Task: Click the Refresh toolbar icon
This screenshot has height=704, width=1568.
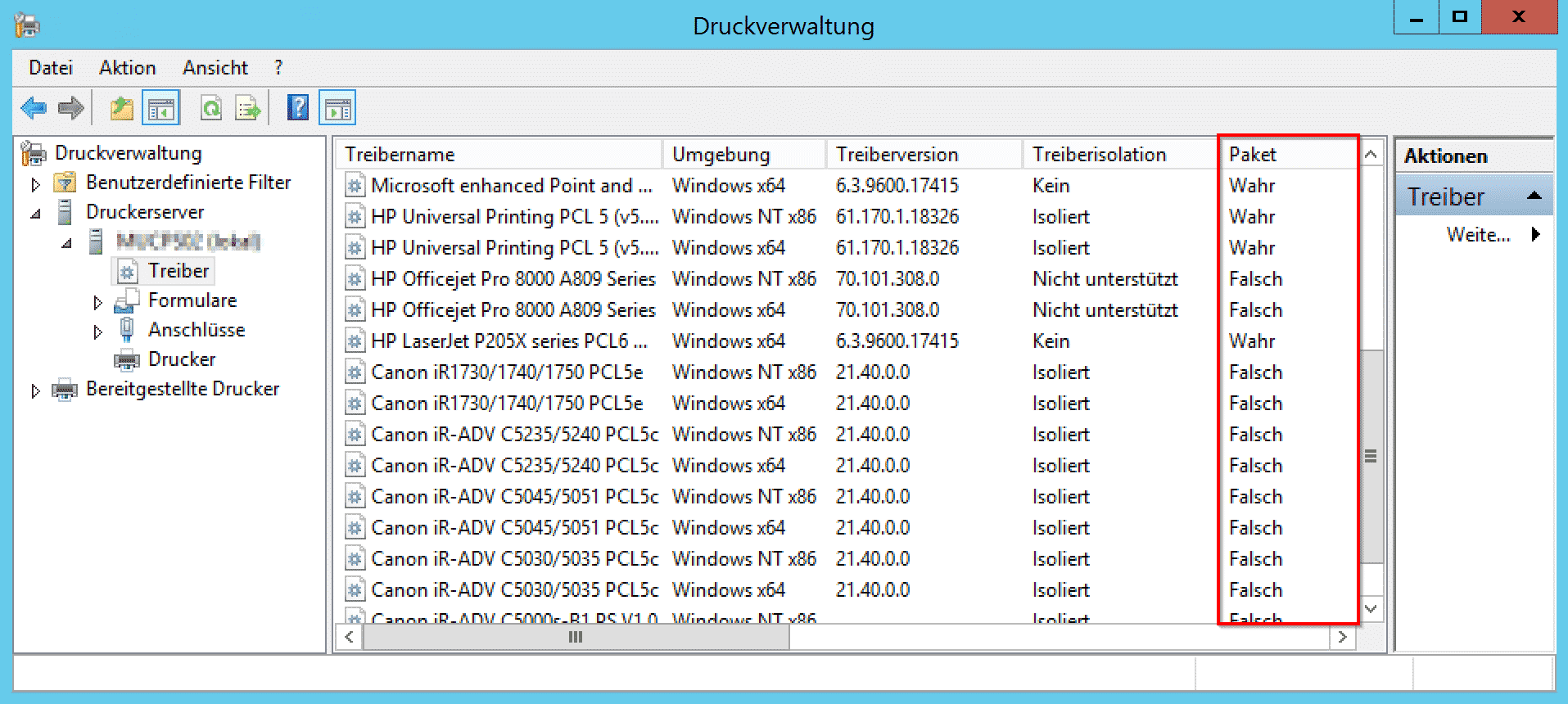Action: click(211, 108)
